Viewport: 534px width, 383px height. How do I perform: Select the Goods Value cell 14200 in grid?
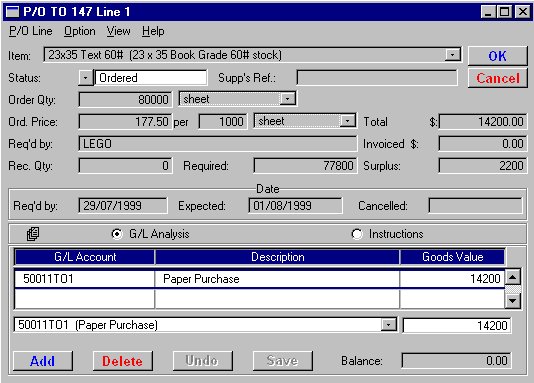click(452, 279)
